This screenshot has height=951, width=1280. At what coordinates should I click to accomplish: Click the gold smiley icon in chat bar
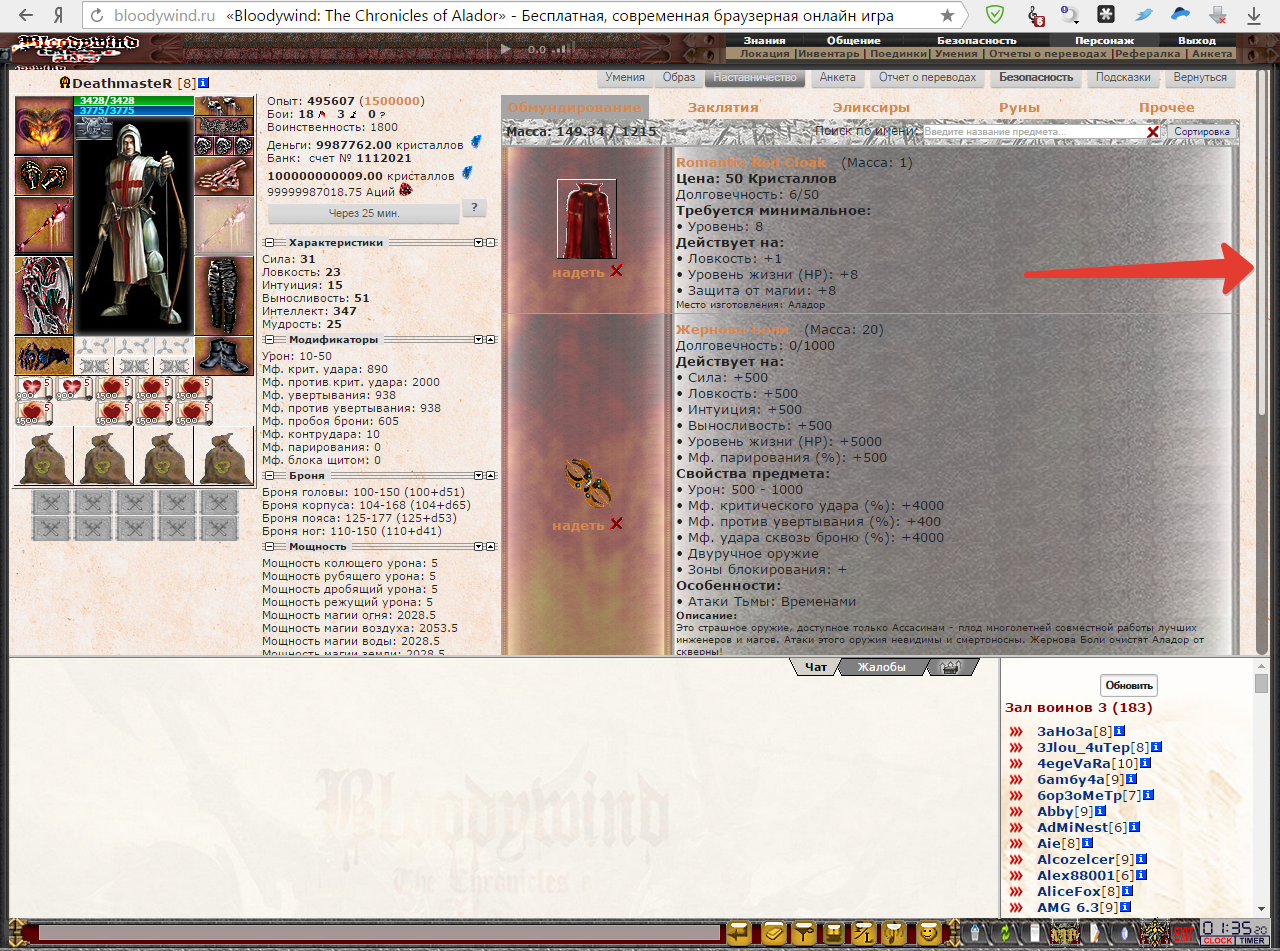(930, 934)
